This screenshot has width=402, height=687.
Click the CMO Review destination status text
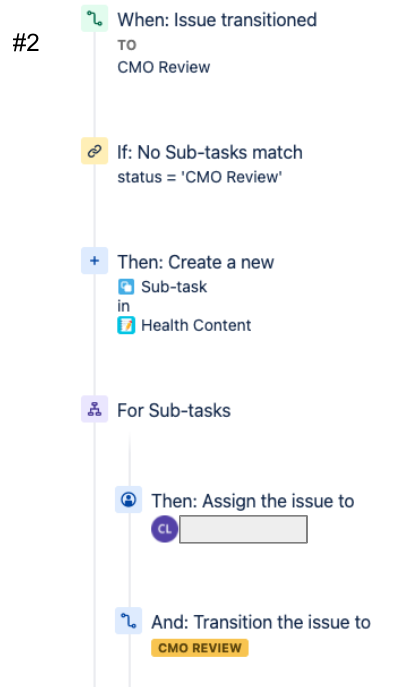164,67
